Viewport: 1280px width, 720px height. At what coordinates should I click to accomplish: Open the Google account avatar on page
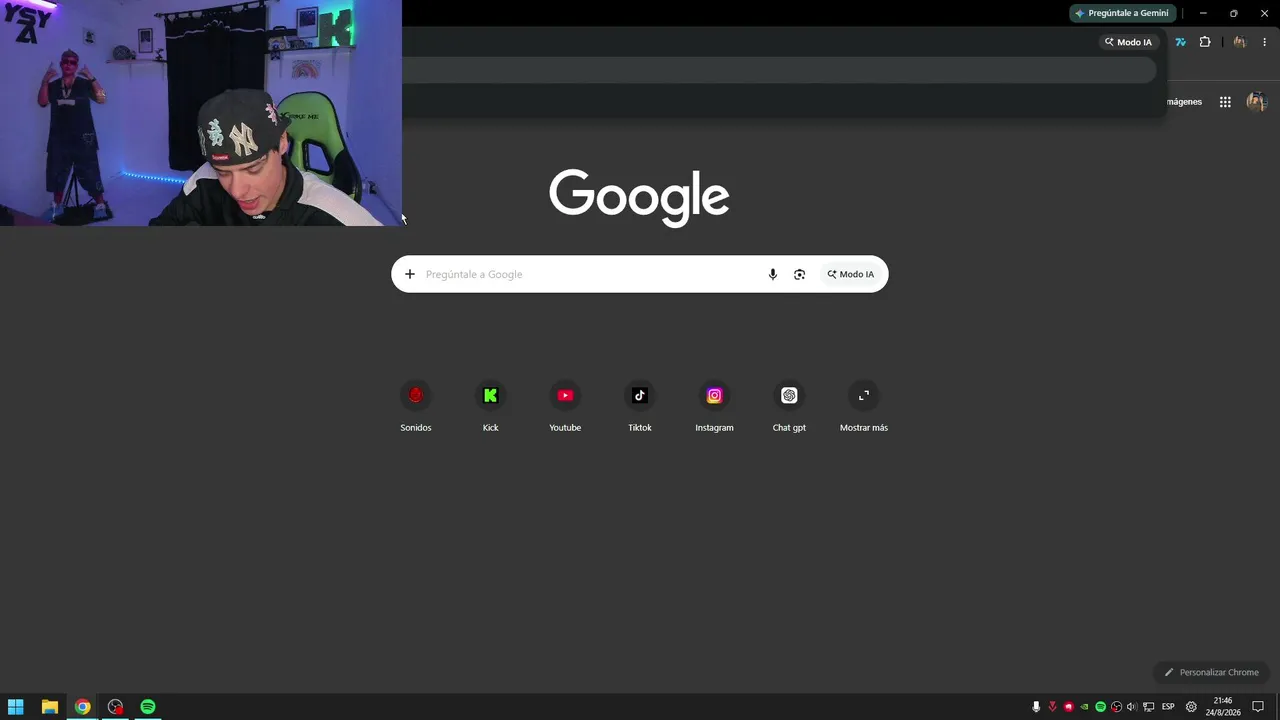pos(1257,102)
